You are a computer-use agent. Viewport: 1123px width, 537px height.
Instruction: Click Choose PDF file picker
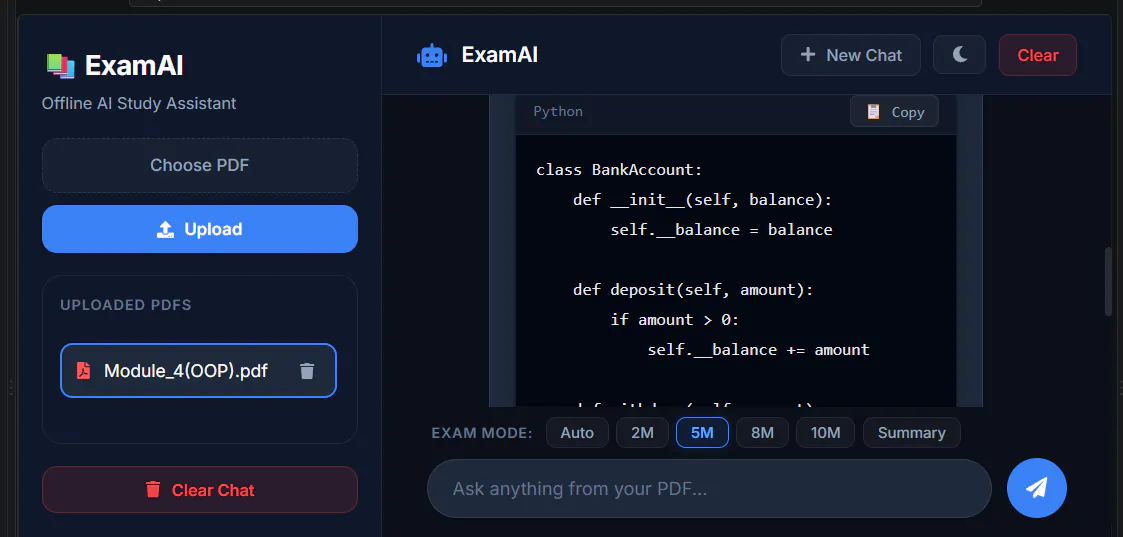click(x=200, y=165)
